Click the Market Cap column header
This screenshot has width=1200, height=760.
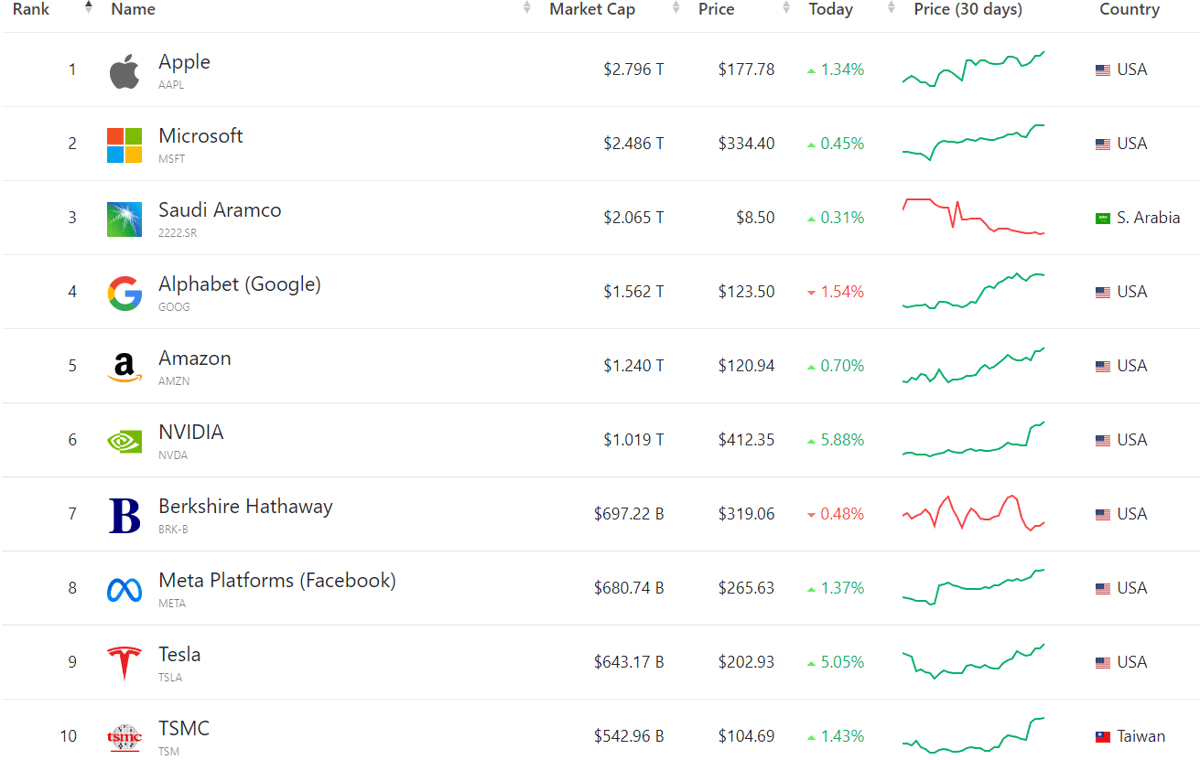tap(592, 9)
